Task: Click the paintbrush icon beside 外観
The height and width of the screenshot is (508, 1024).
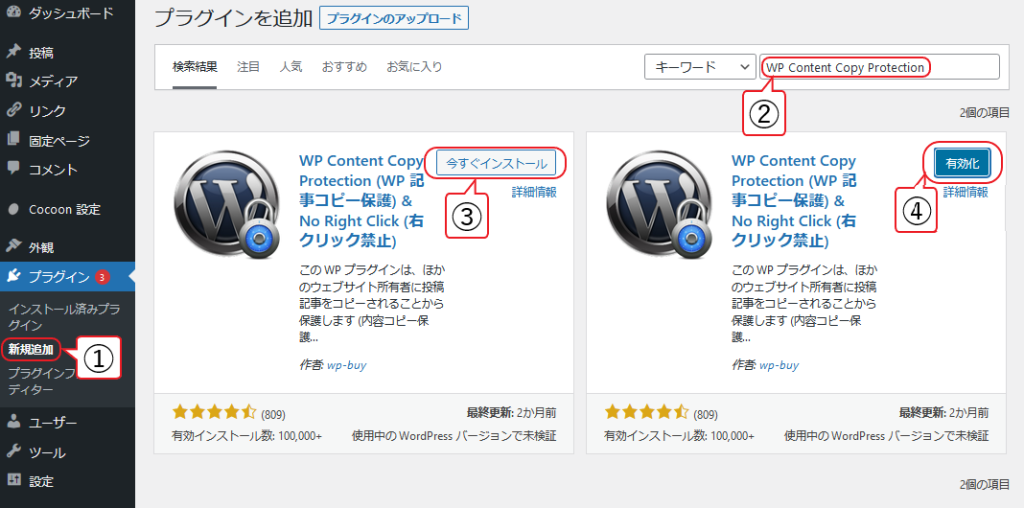Action: pos(13,245)
